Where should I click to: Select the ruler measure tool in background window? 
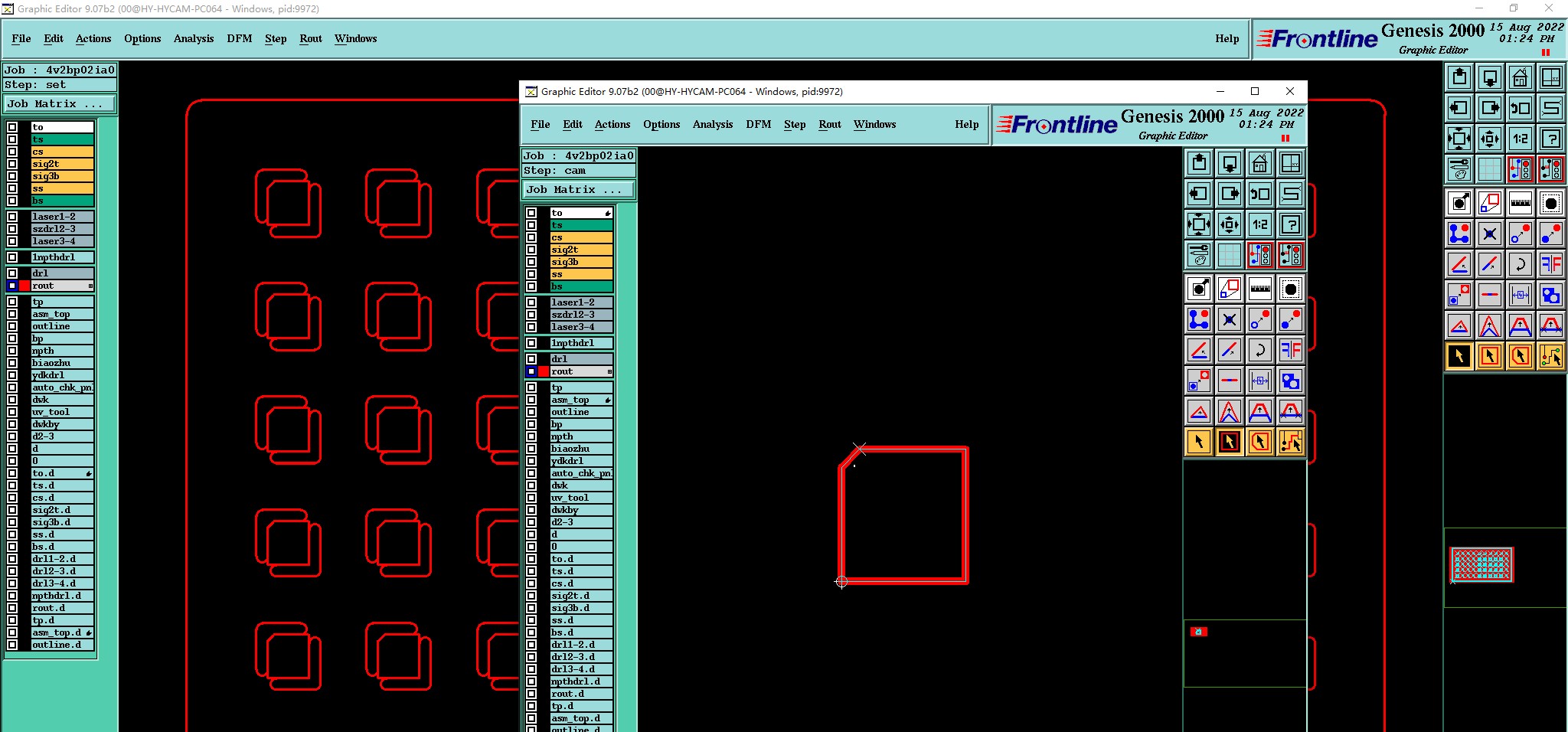1521,203
